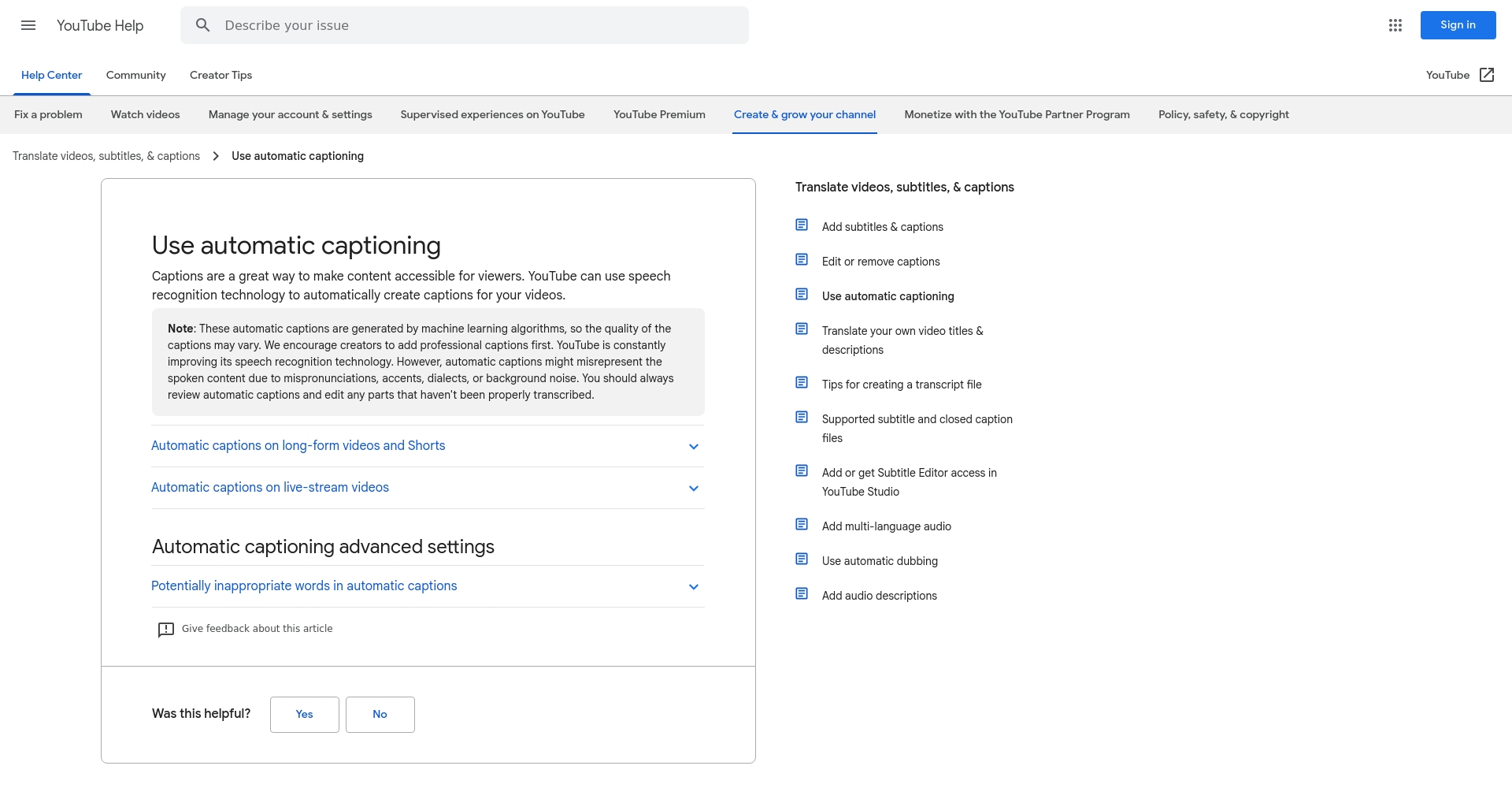The height and width of the screenshot is (788, 1512).
Task: Click the Use automatic captioning breadcrumb text
Action: click(298, 156)
